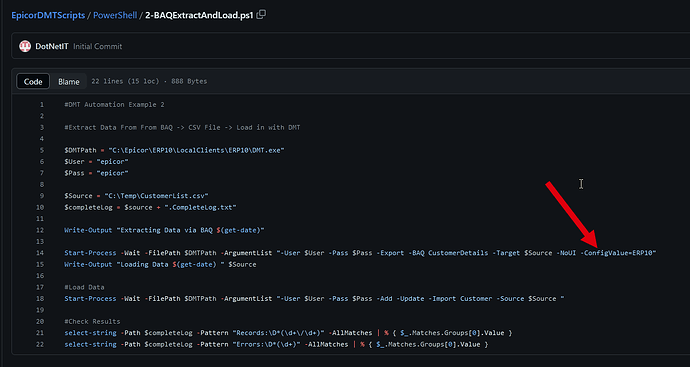The image size is (690, 367).
Task: Click the '#Extract Data From From BAQ' comment line
Action: [x=182, y=128]
